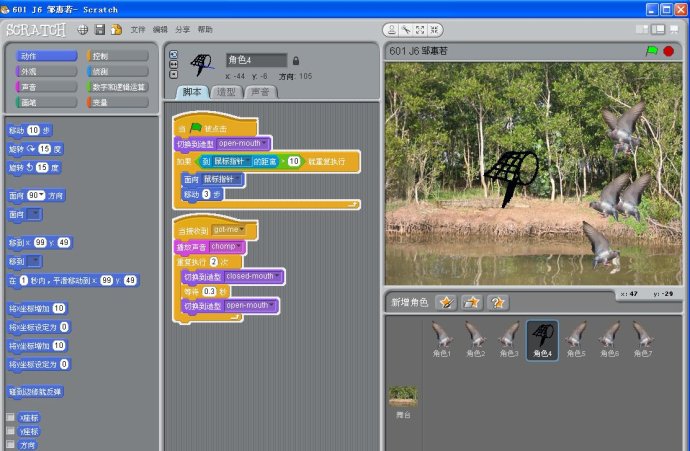Paint a new sprite button

446,302
